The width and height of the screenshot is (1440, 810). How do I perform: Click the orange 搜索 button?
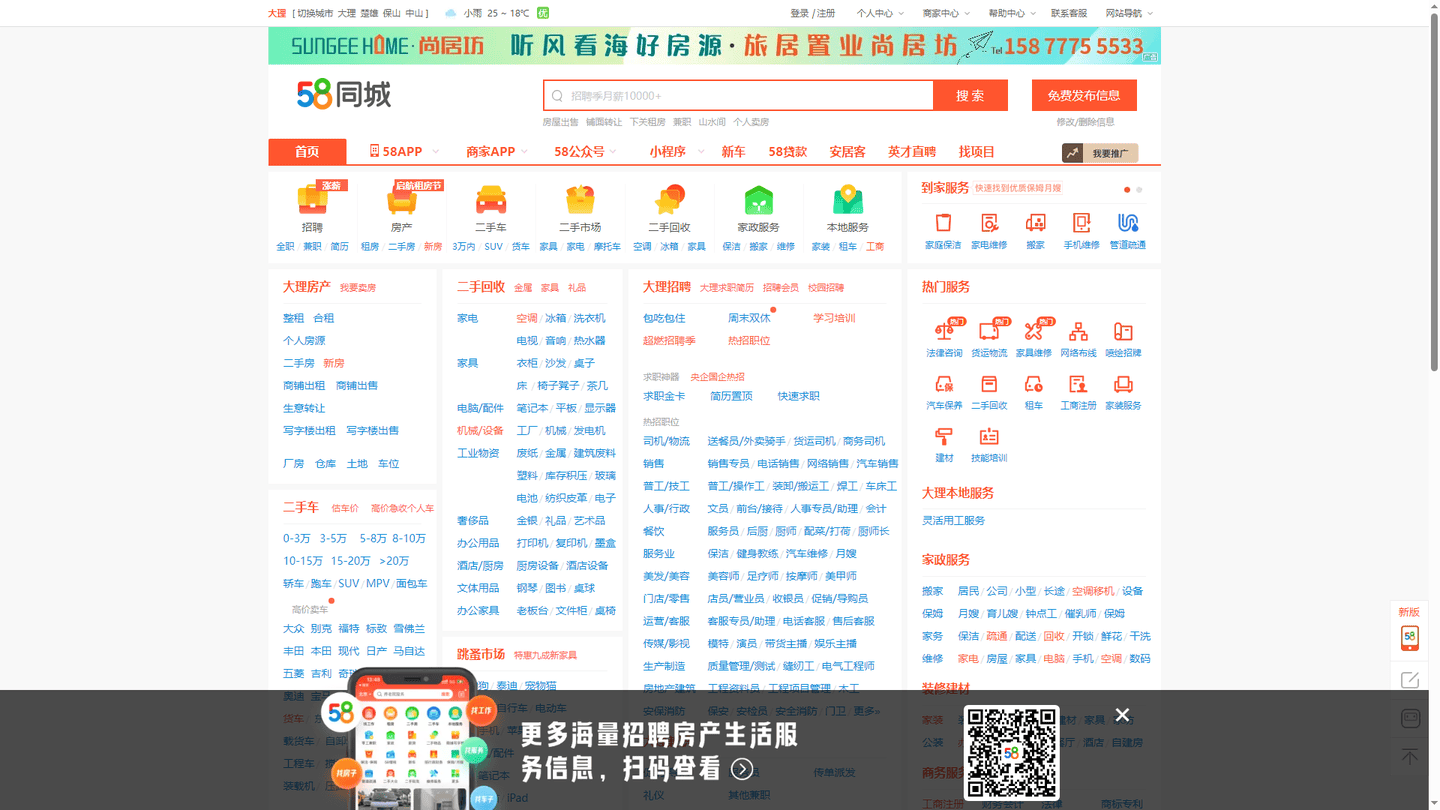point(970,95)
